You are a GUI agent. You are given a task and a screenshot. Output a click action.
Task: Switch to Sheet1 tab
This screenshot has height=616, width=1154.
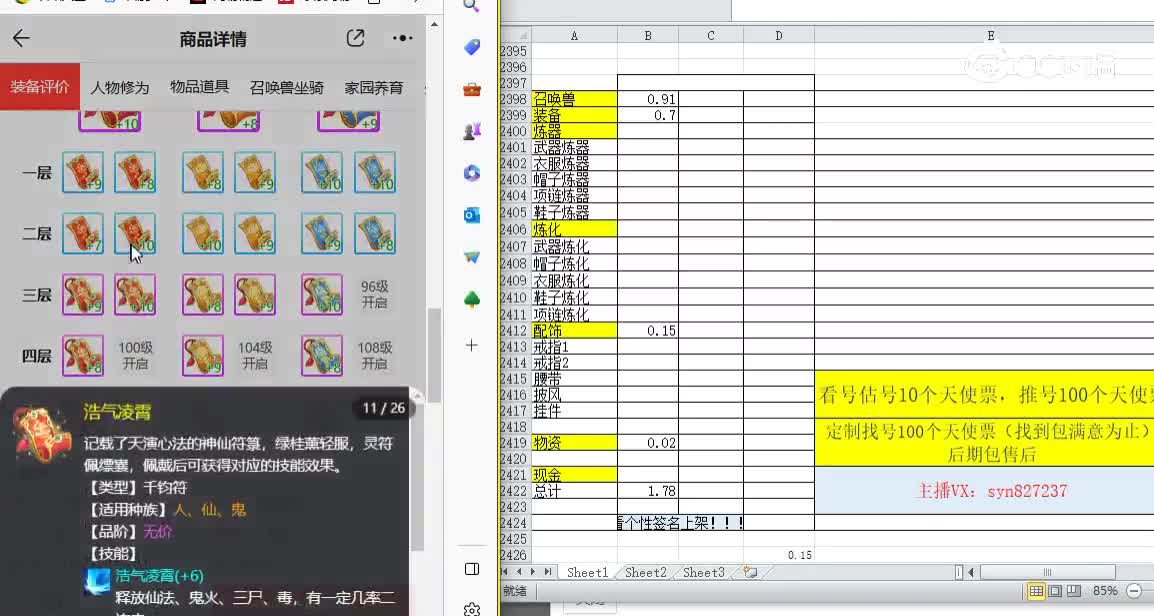587,572
